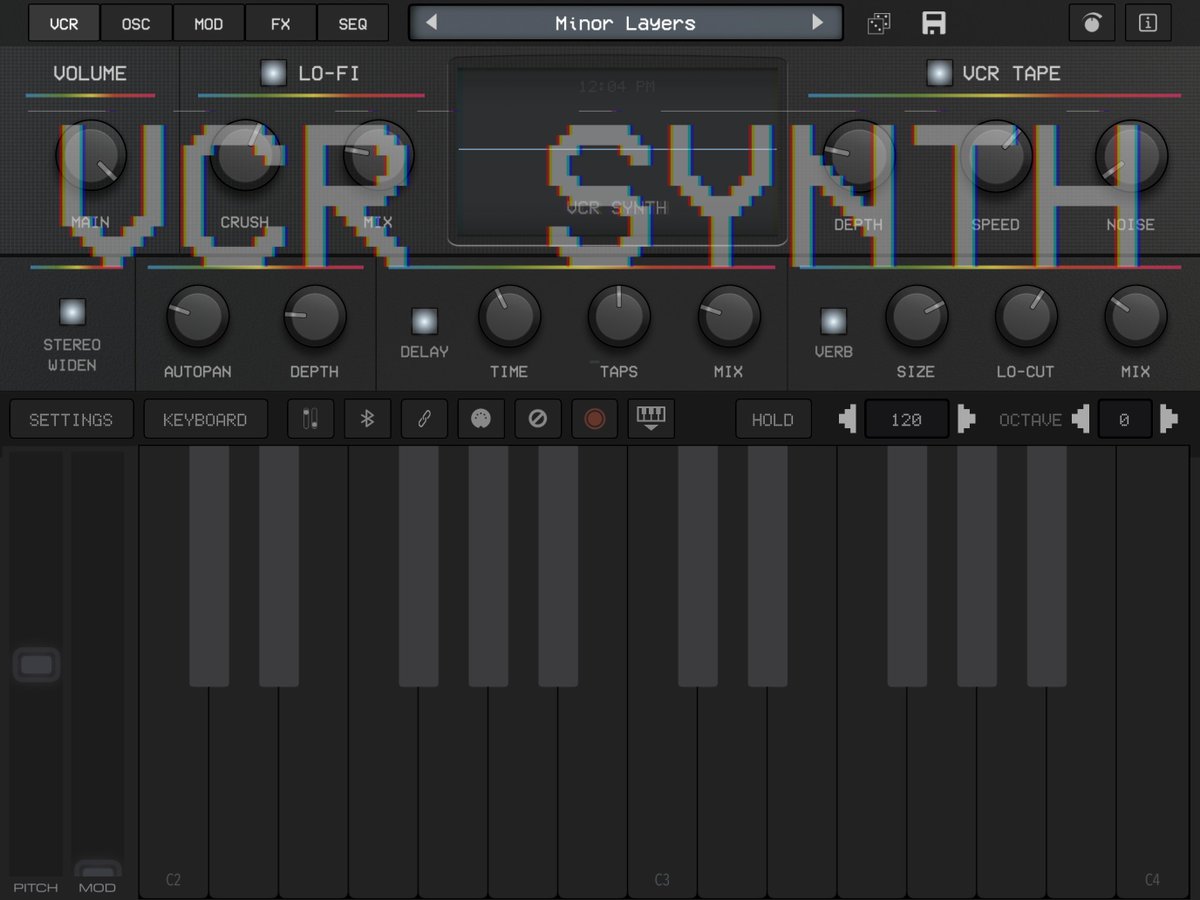Screen dimensions: 1200x900
Task: Switch to the MOD tab
Action: 208,23
